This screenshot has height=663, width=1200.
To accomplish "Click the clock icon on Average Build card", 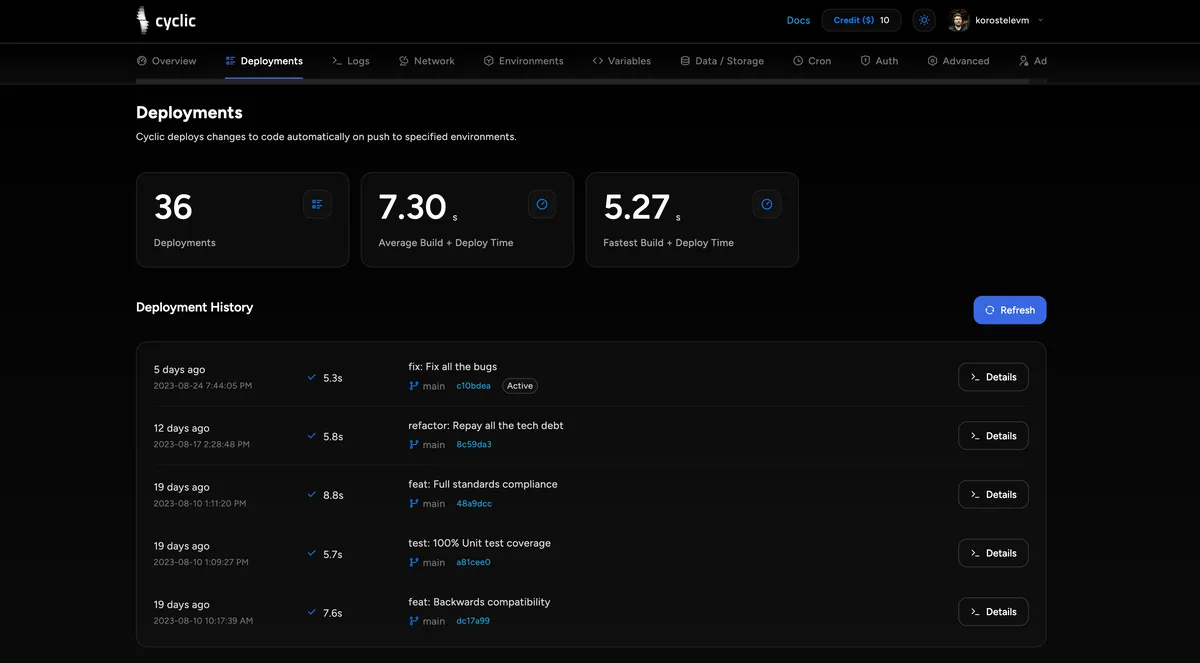I will [x=541, y=203].
